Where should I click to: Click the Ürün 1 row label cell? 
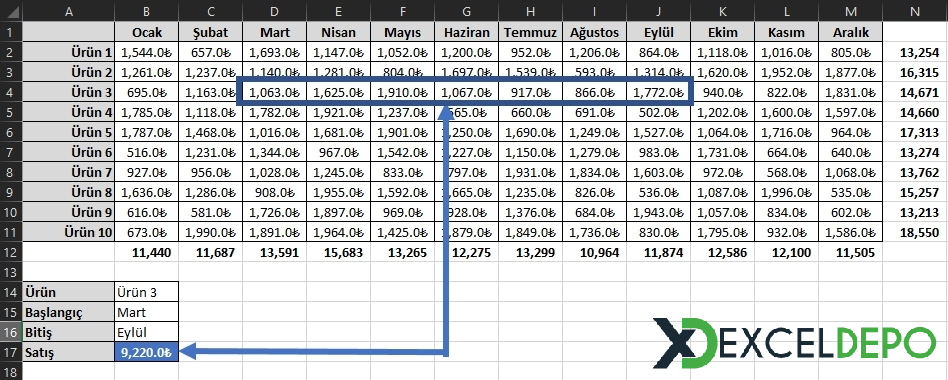pos(68,53)
